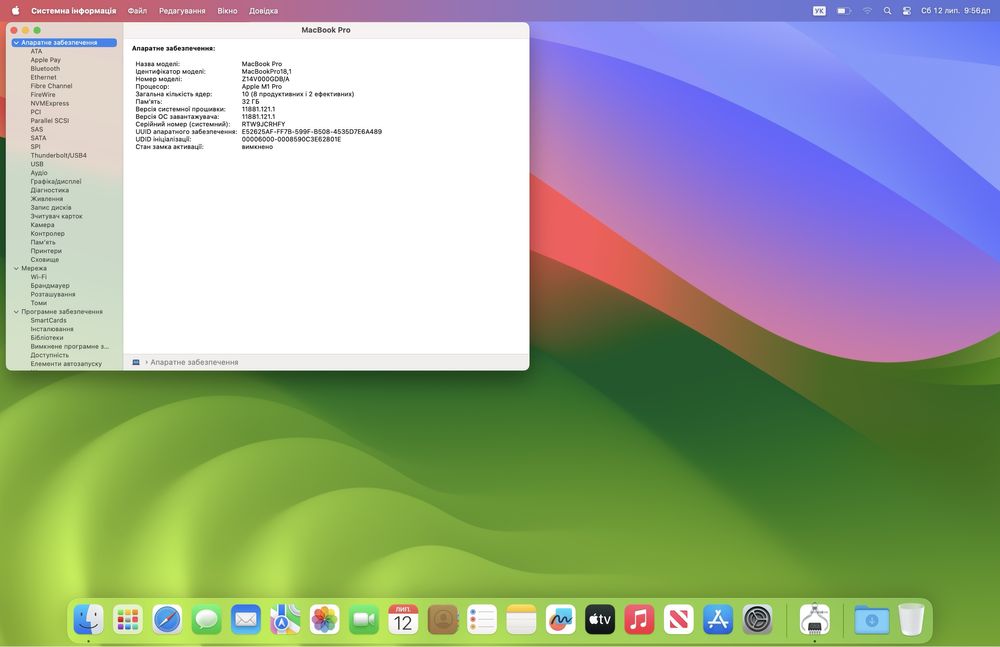Select Зчитувач карток in the sidebar
The height and width of the screenshot is (647, 1000).
[x=57, y=216]
